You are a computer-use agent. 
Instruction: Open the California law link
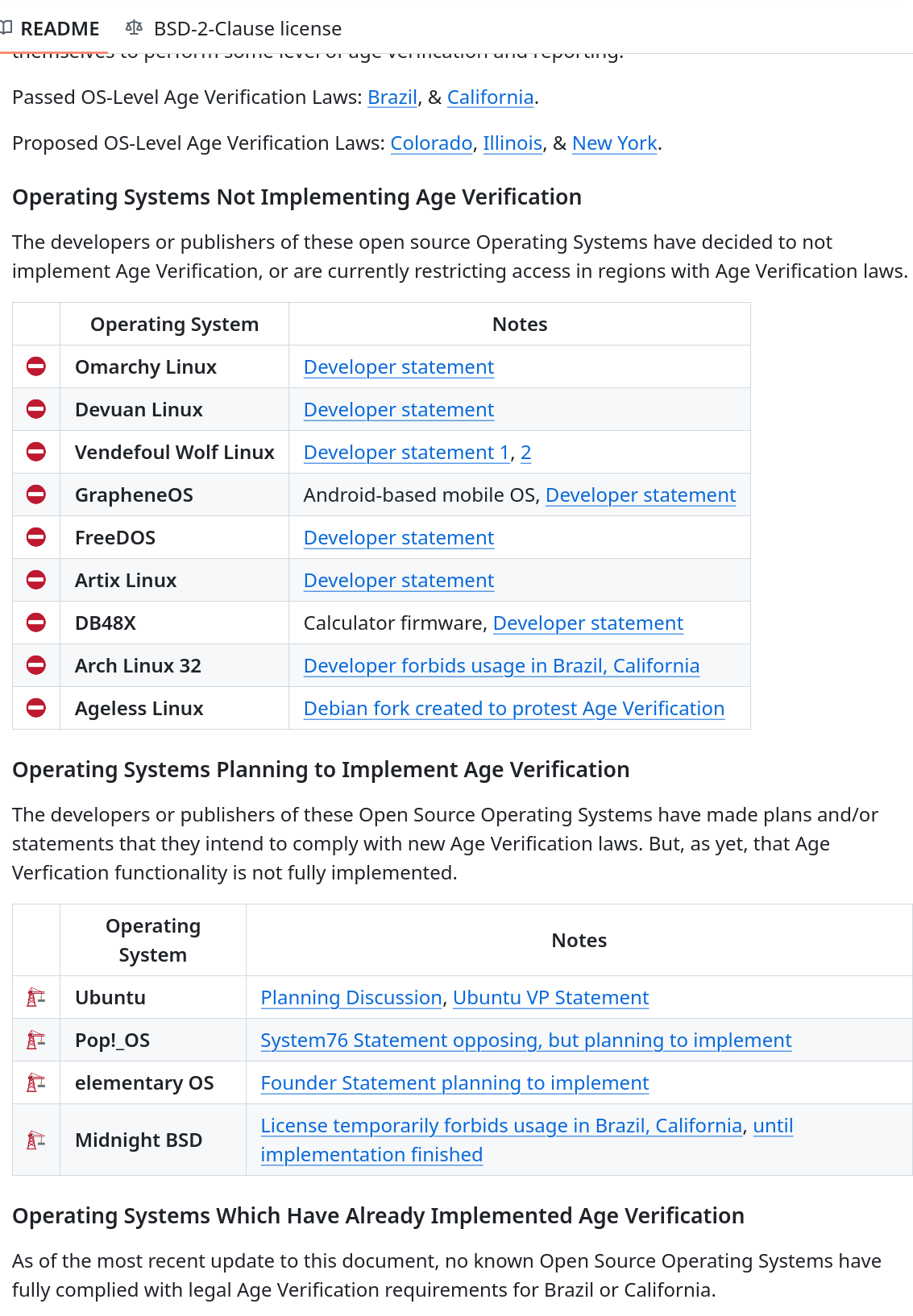tap(490, 97)
